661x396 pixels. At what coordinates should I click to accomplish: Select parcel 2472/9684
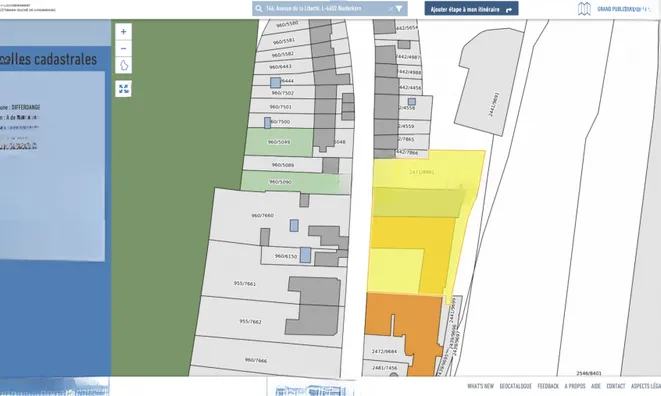click(384, 351)
